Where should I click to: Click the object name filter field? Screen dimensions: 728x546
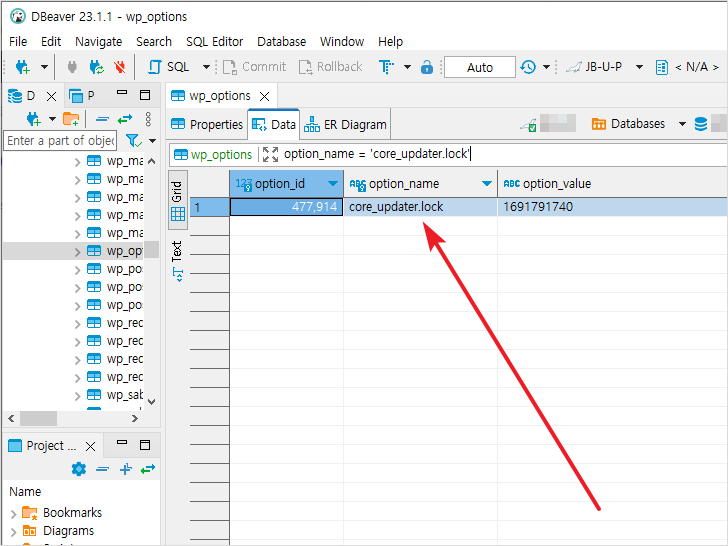[x=60, y=140]
